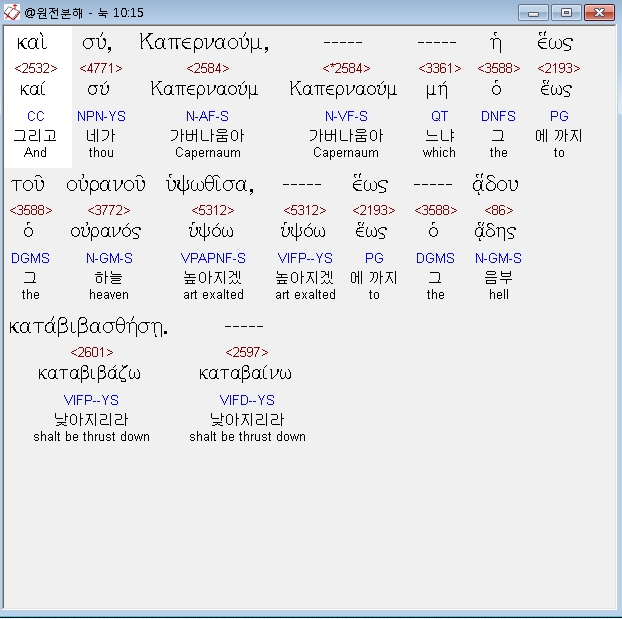
Task: Click Strong's number <2601>
Action: tap(92, 352)
